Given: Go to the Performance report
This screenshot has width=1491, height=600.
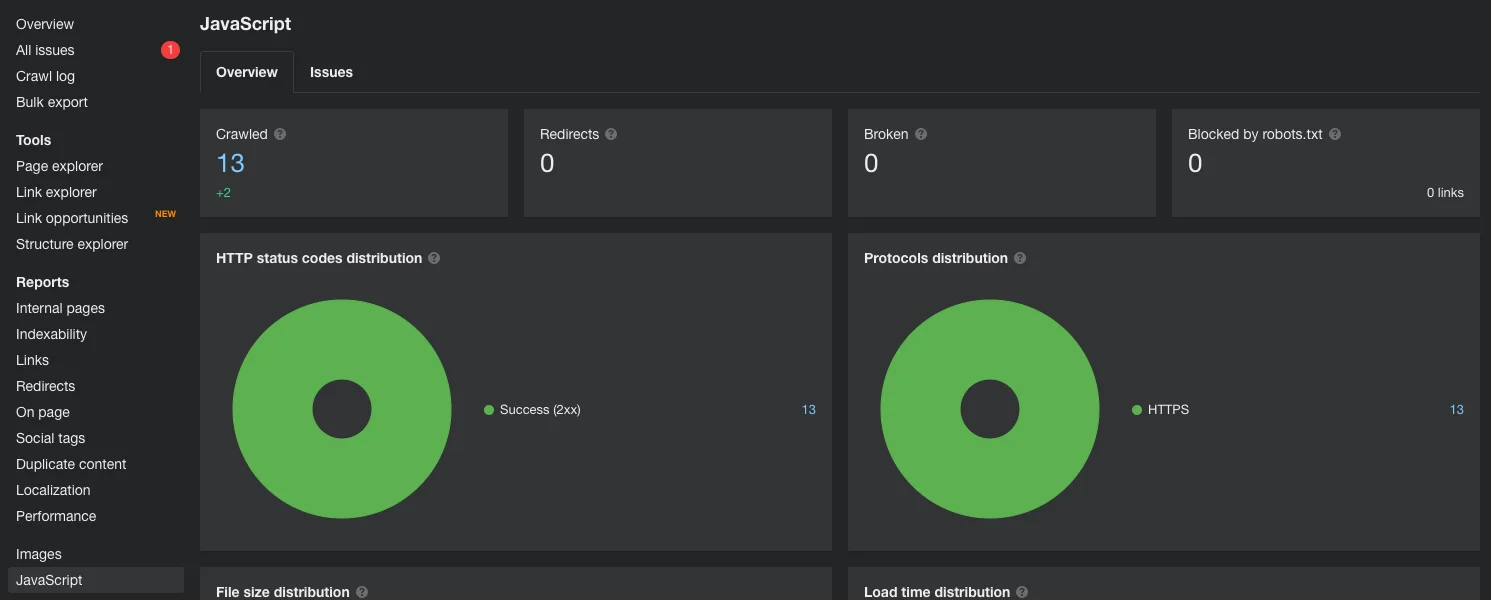Looking at the screenshot, I should click(56, 516).
